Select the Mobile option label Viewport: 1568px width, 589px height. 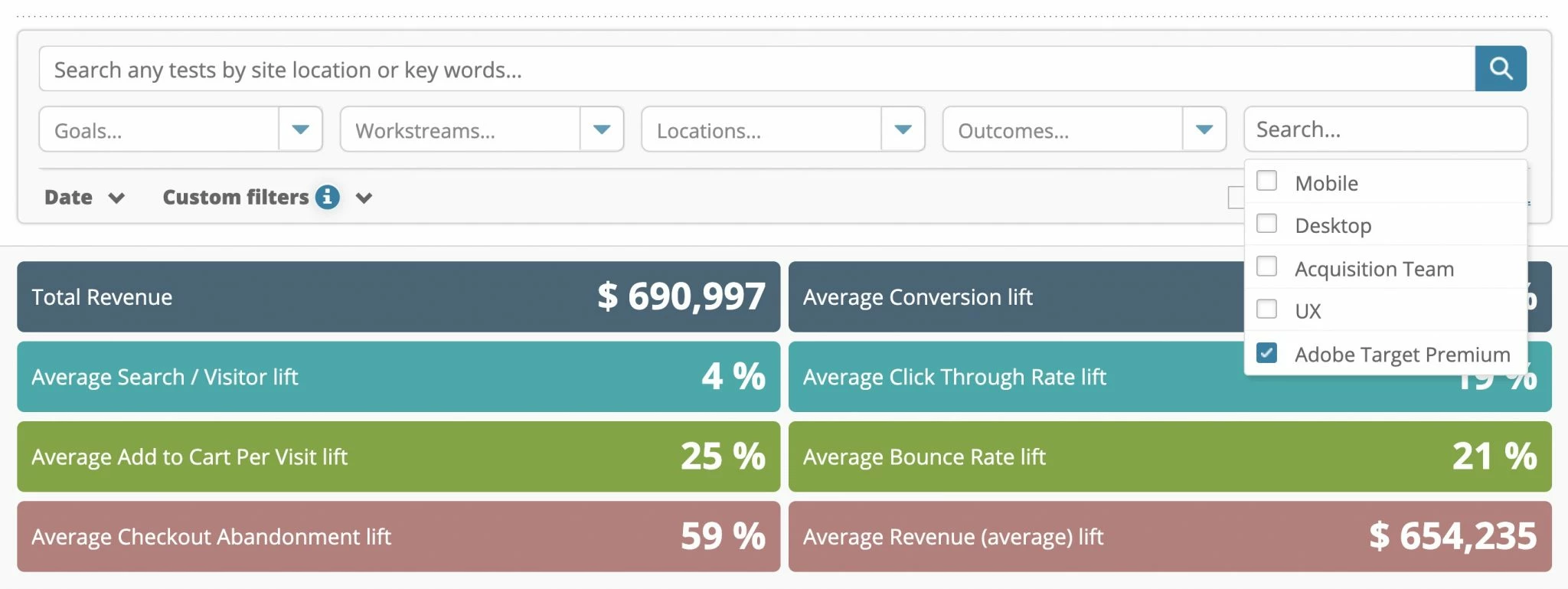1326,183
